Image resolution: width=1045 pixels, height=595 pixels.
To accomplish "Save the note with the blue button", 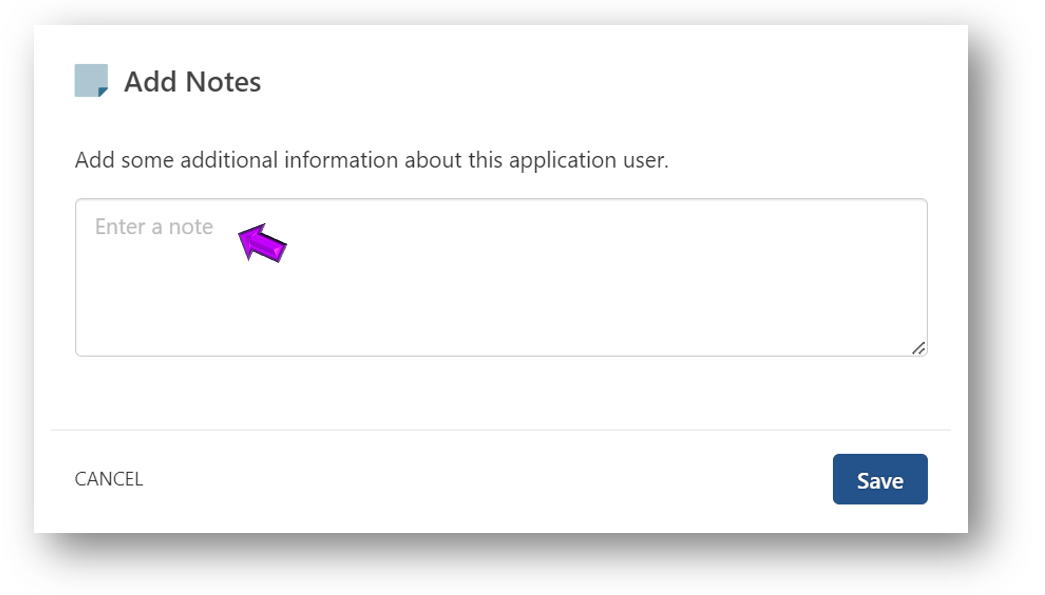I will (x=880, y=479).
